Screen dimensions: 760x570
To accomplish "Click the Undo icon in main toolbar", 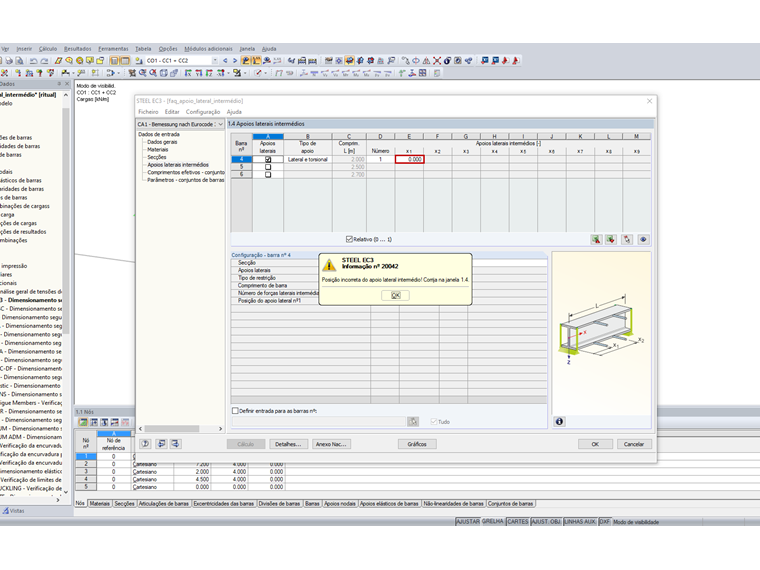I will 33,61.
